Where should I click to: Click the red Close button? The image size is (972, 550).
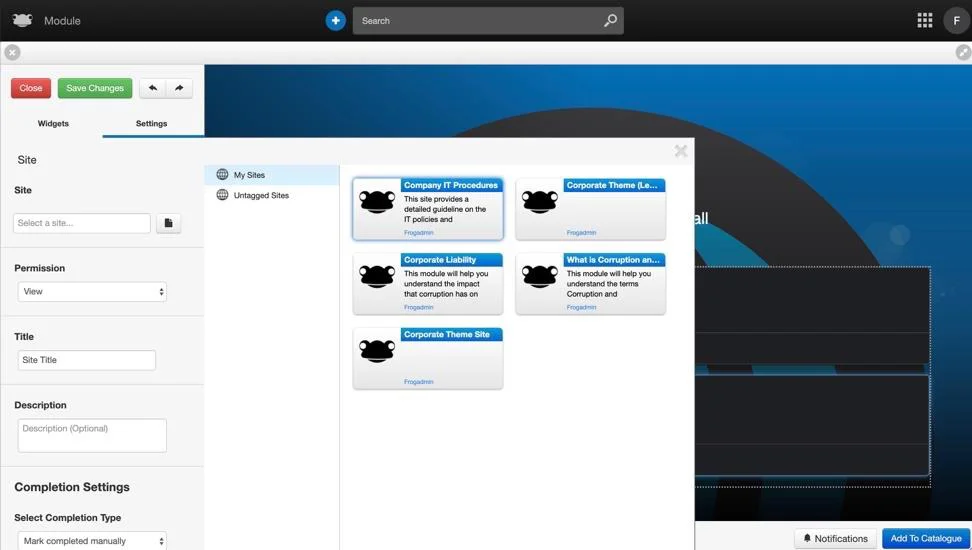[x=31, y=88]
